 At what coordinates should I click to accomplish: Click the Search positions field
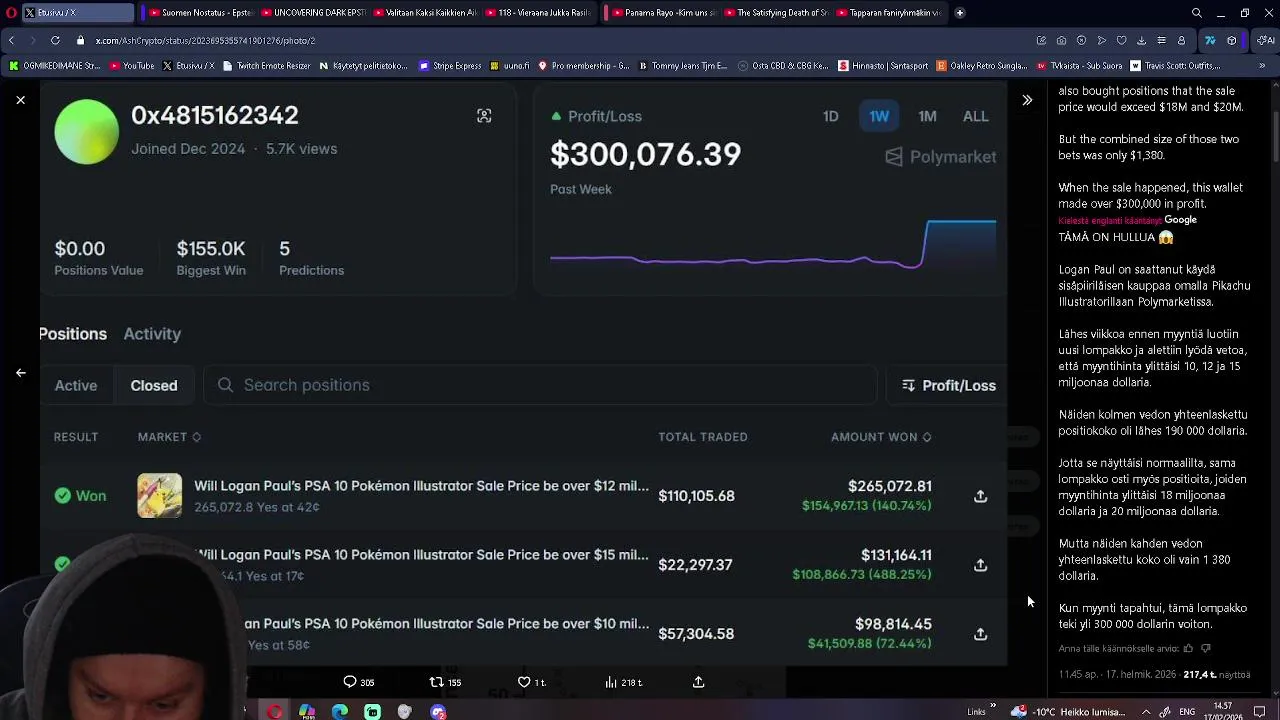(x=540, y=385)
